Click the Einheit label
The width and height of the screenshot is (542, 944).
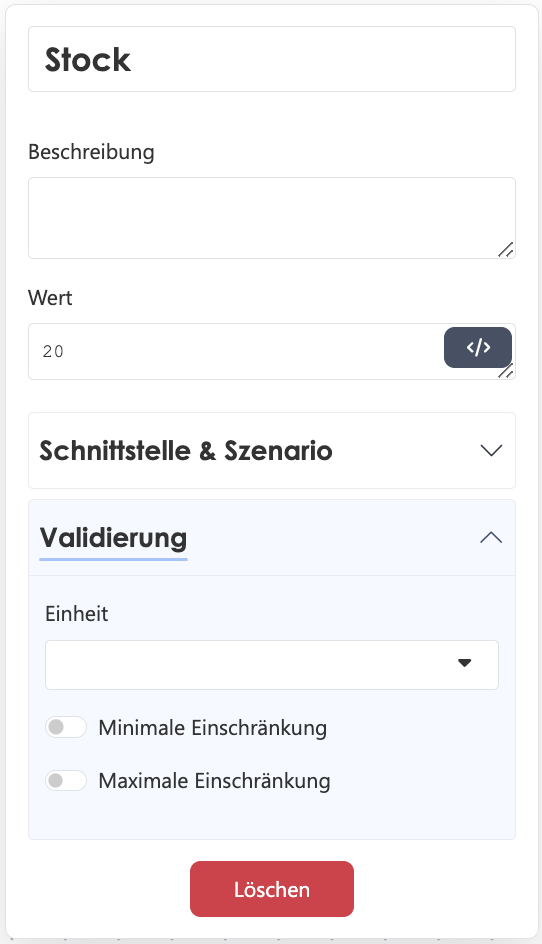tap(76, 614)
